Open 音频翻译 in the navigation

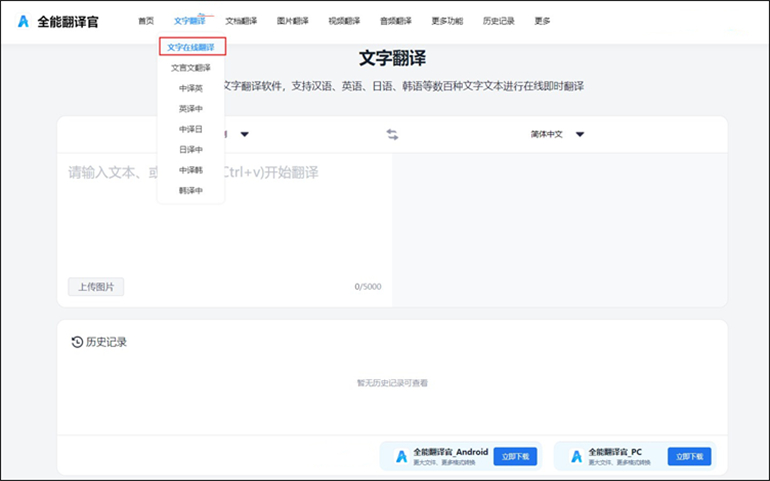396,21
